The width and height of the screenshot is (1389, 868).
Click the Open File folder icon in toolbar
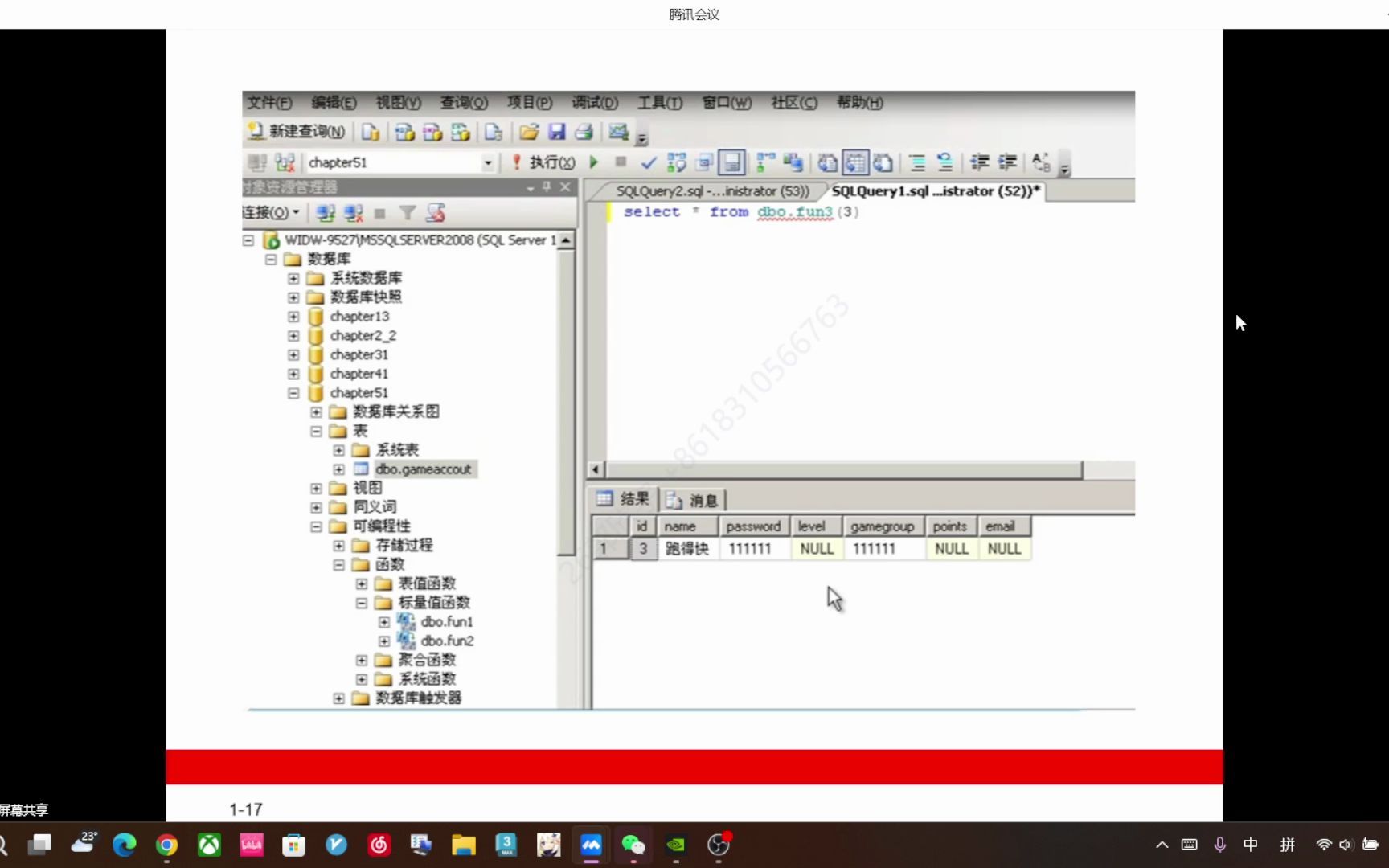coord(529,132)
